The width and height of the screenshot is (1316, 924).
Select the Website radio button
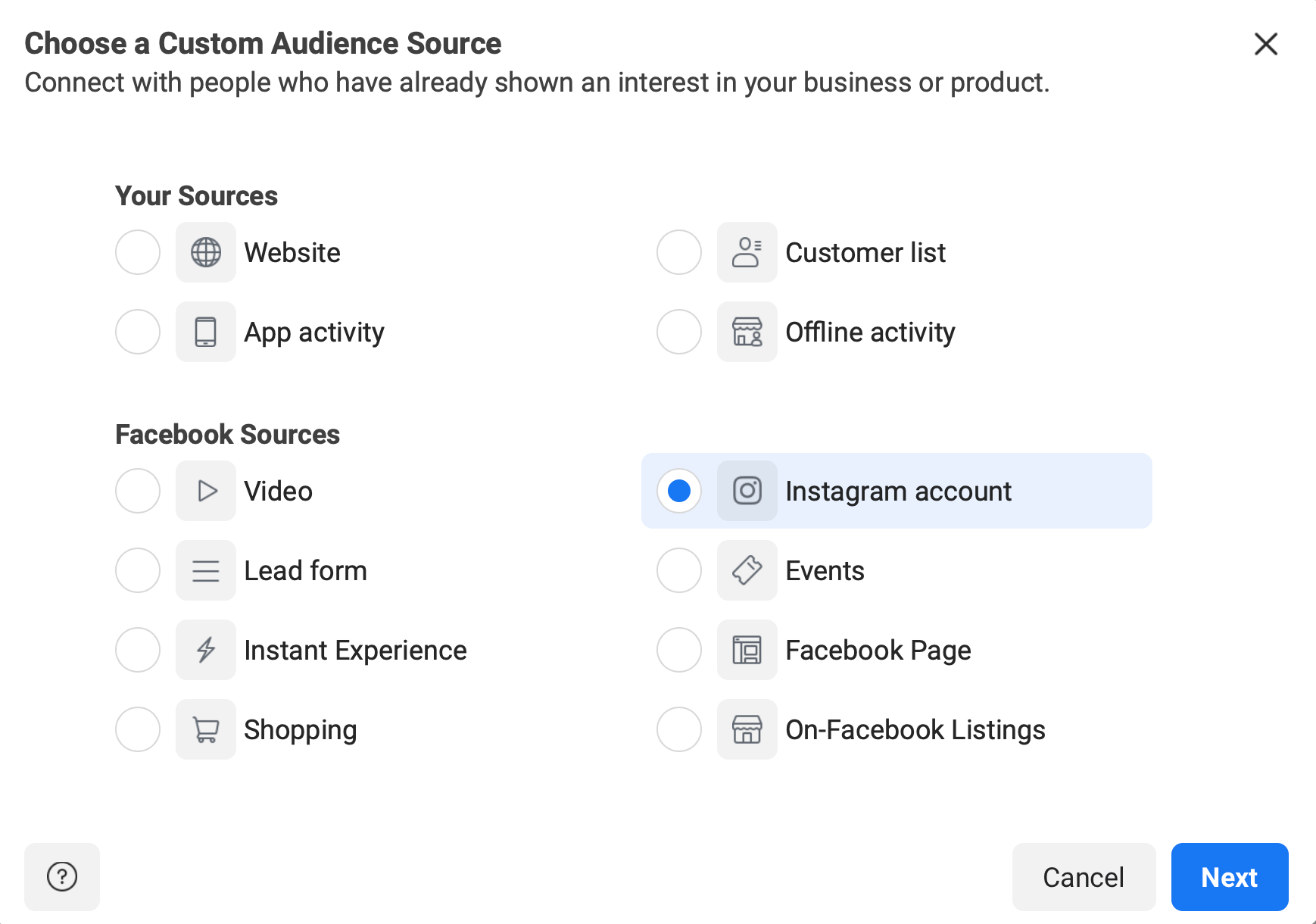pyautogui.click(x=138, y=252)
